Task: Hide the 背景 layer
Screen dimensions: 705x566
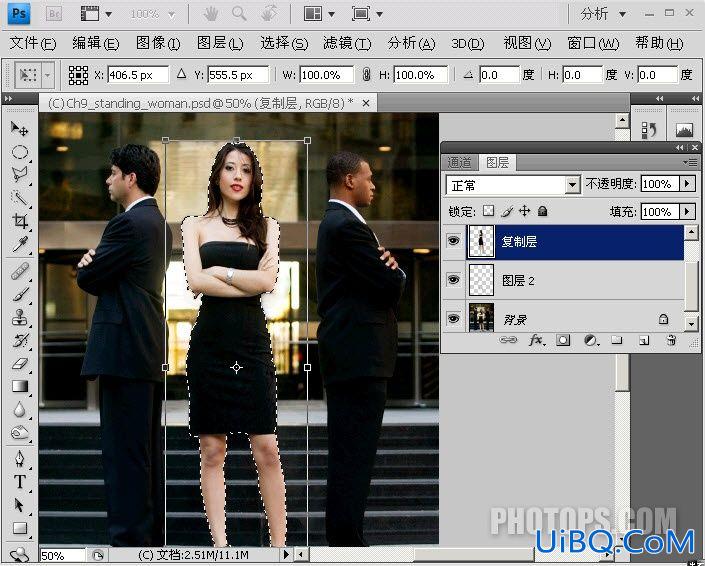Action: [x=454, y=319]
